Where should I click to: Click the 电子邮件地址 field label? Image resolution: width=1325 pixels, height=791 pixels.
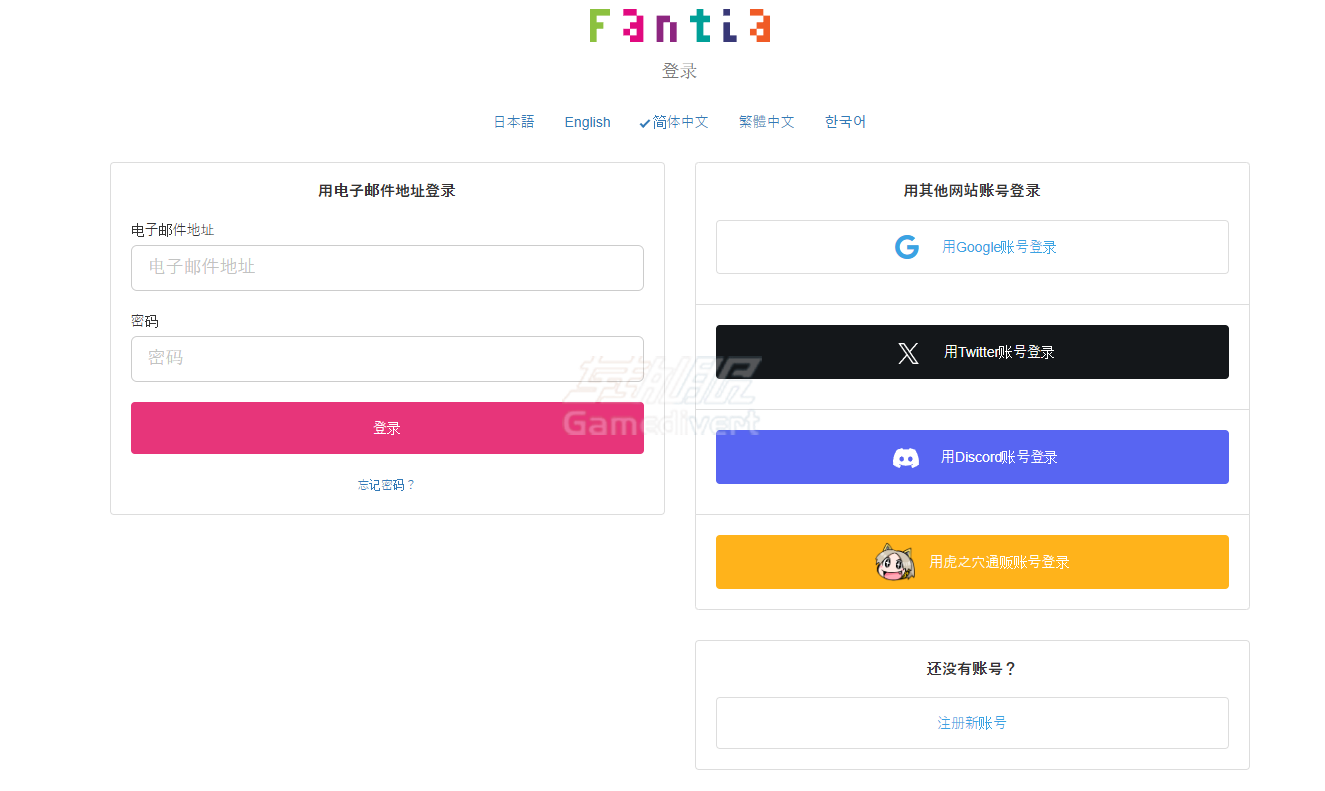172,230
